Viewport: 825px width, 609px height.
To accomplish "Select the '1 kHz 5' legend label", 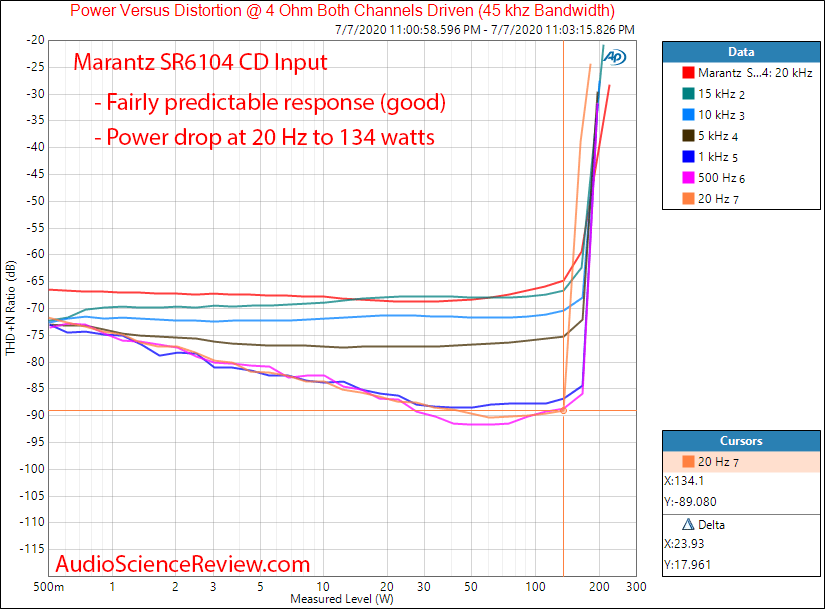I will (x=718, y=157).
